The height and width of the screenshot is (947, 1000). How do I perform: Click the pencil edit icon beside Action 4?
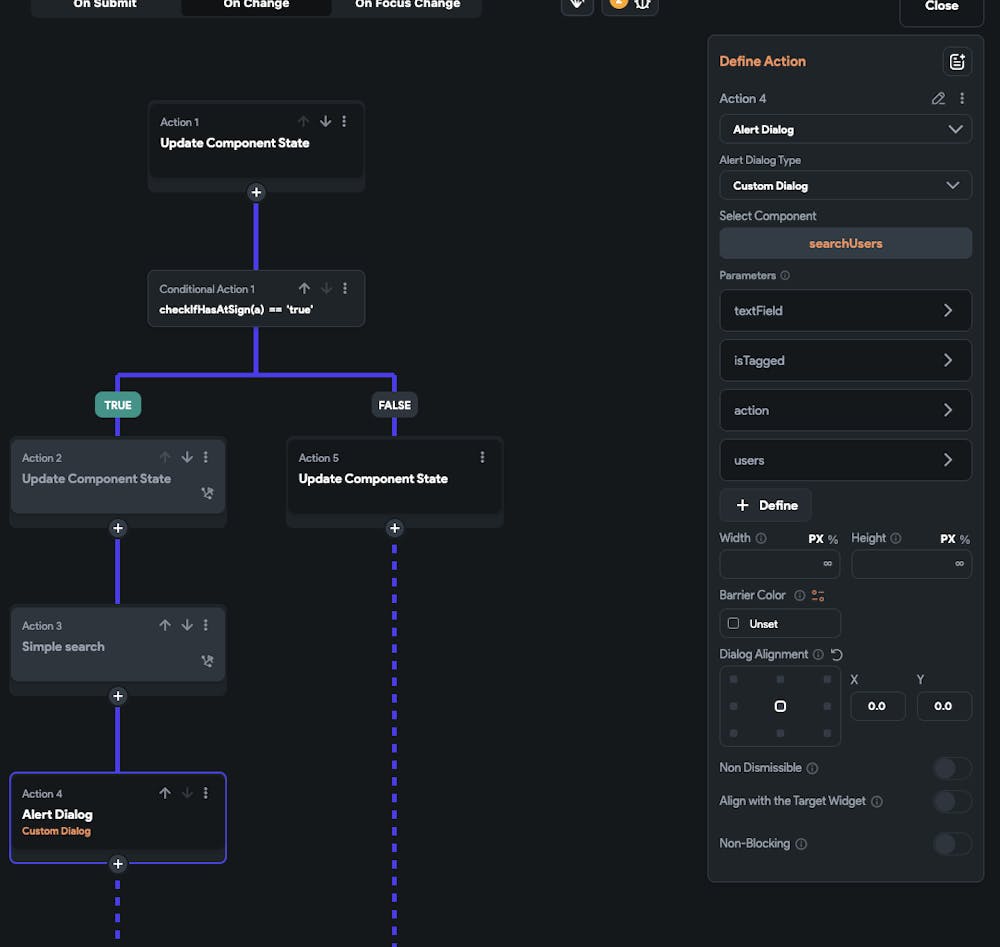coord(938,98)
